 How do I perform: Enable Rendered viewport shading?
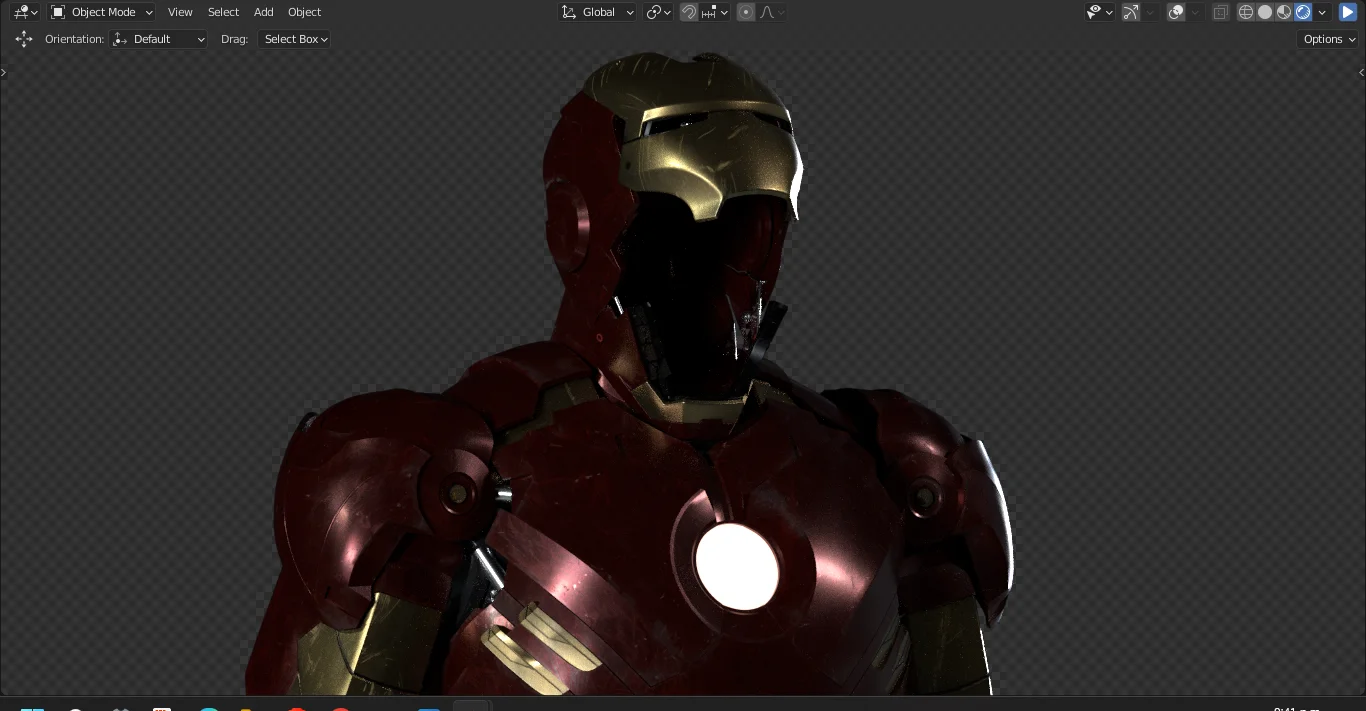coord(1301,12)
